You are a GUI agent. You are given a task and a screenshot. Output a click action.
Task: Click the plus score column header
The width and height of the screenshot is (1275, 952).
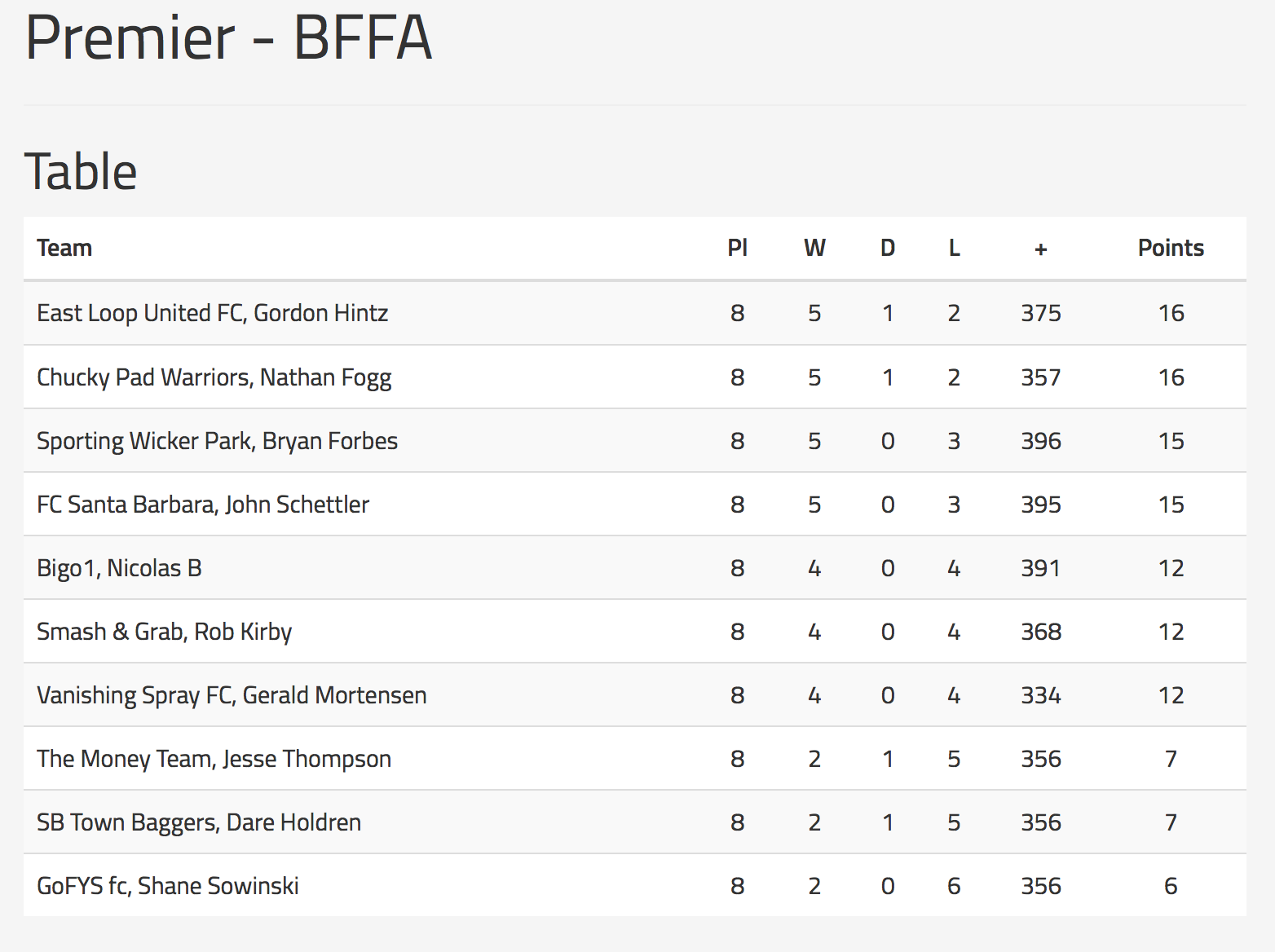coord(1041,249)
